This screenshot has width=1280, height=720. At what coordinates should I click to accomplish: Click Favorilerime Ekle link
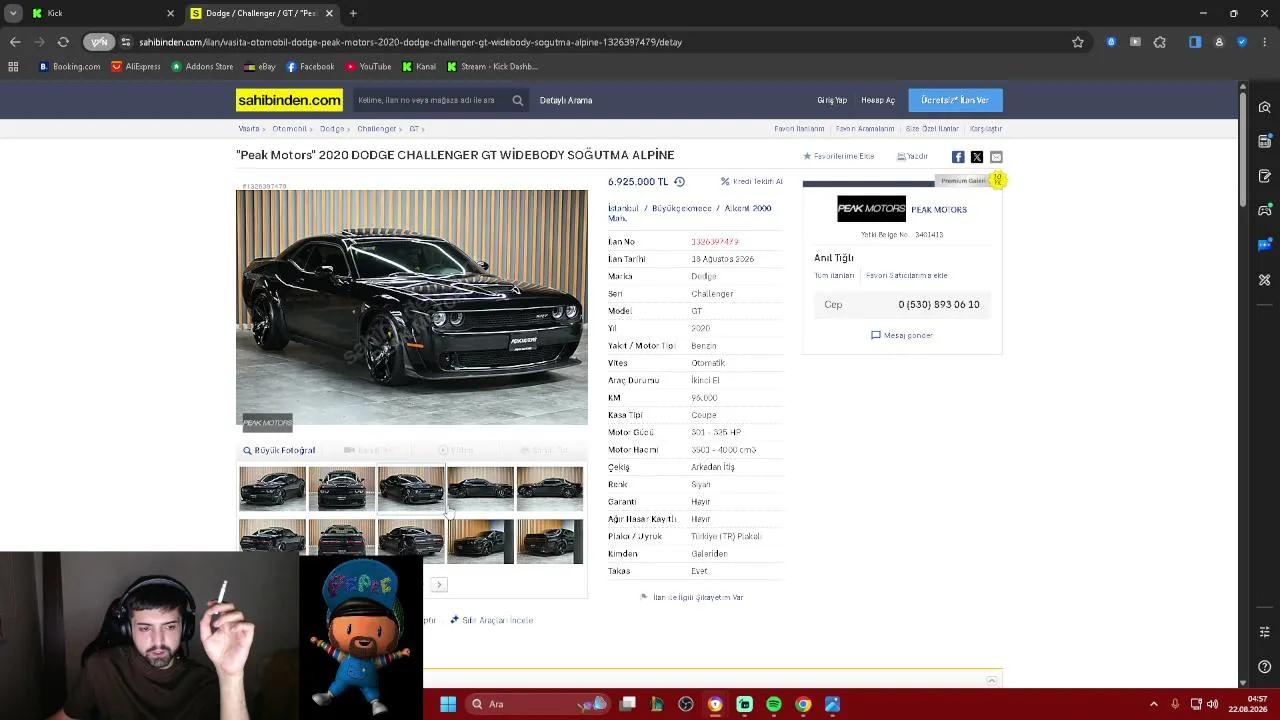point(839,157)
